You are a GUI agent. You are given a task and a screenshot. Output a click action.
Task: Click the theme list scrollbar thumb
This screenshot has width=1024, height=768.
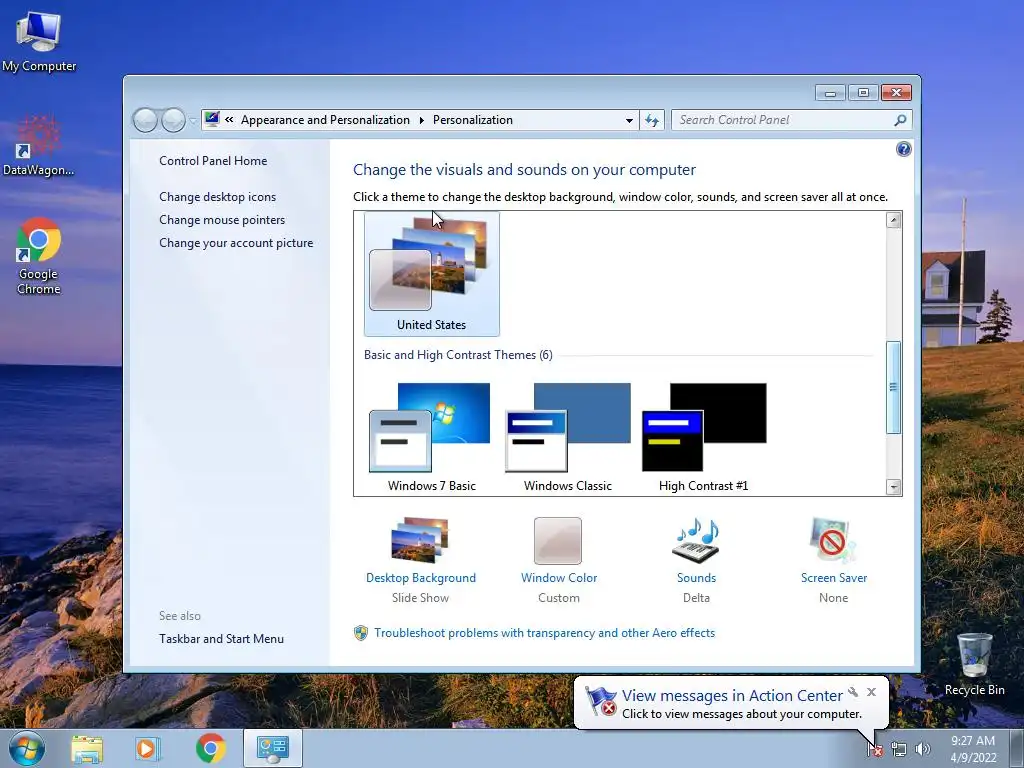[893, 387]
